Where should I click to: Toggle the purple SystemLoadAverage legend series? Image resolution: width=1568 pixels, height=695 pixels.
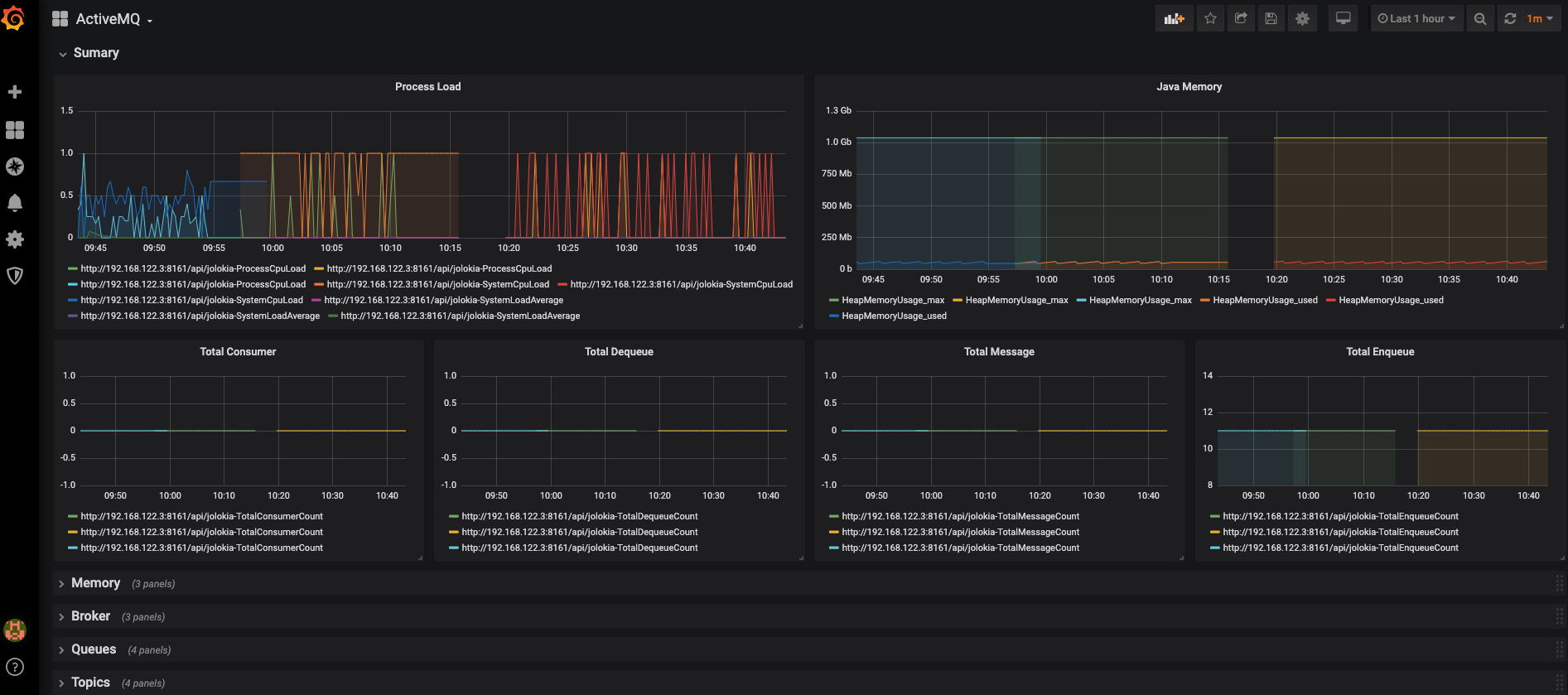(200, 316)
